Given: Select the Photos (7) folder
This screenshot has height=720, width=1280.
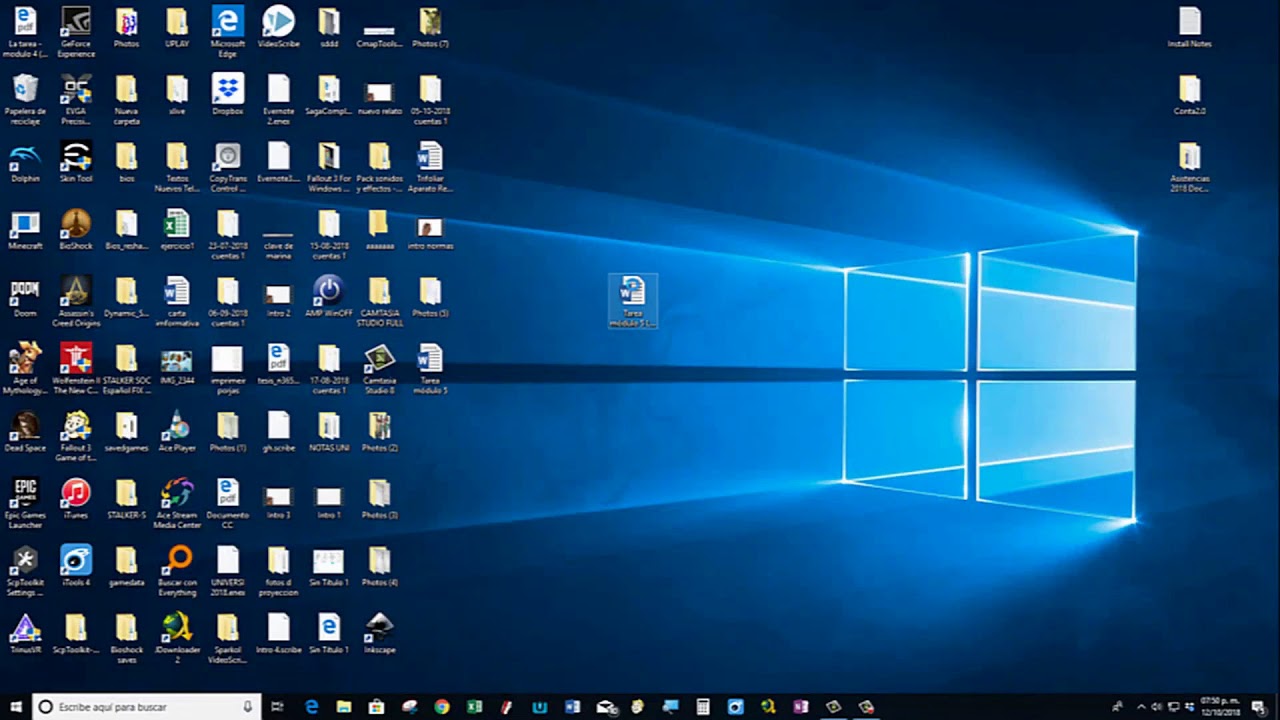Looking at the screenshot, I should [430, 27].
